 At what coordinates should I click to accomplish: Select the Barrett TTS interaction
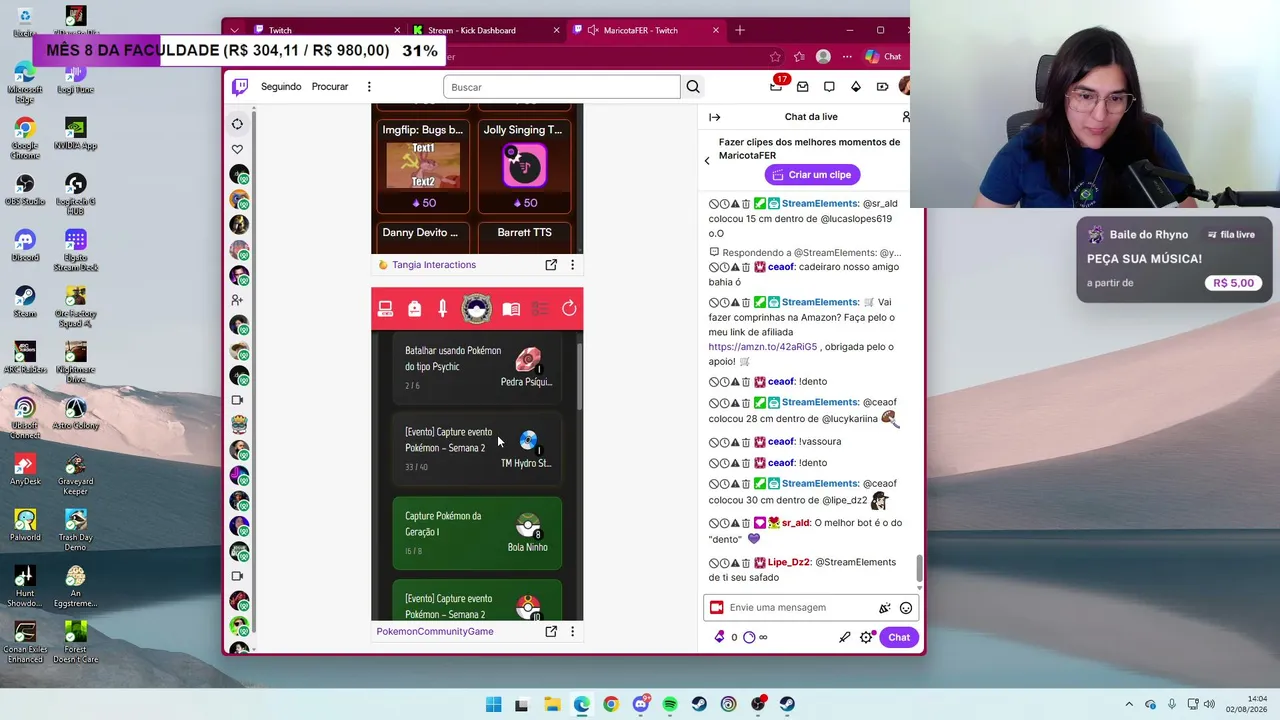point(523,236)
